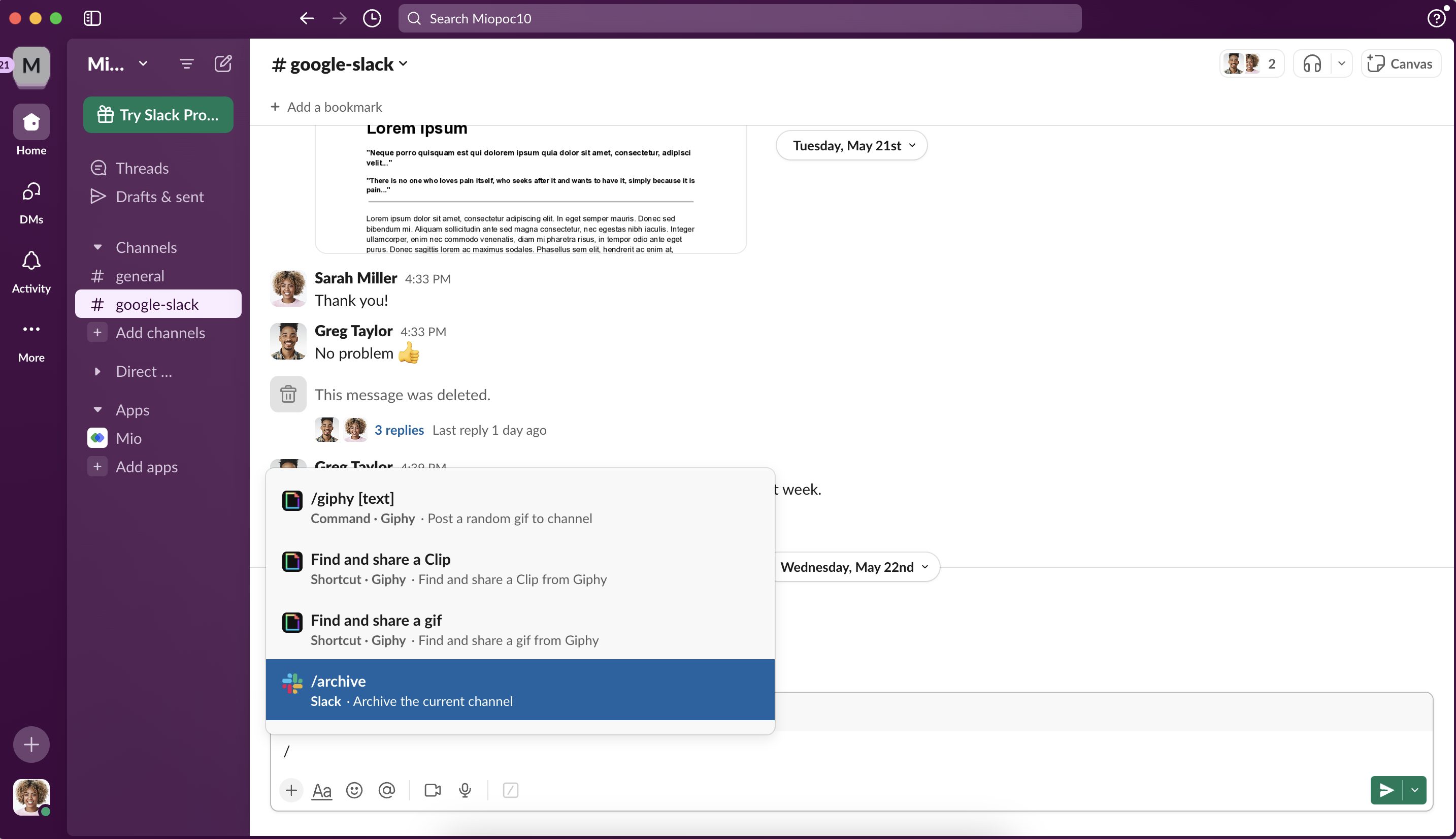
Task: Expand the Direct messages section
Action: [x=98, y=372]
